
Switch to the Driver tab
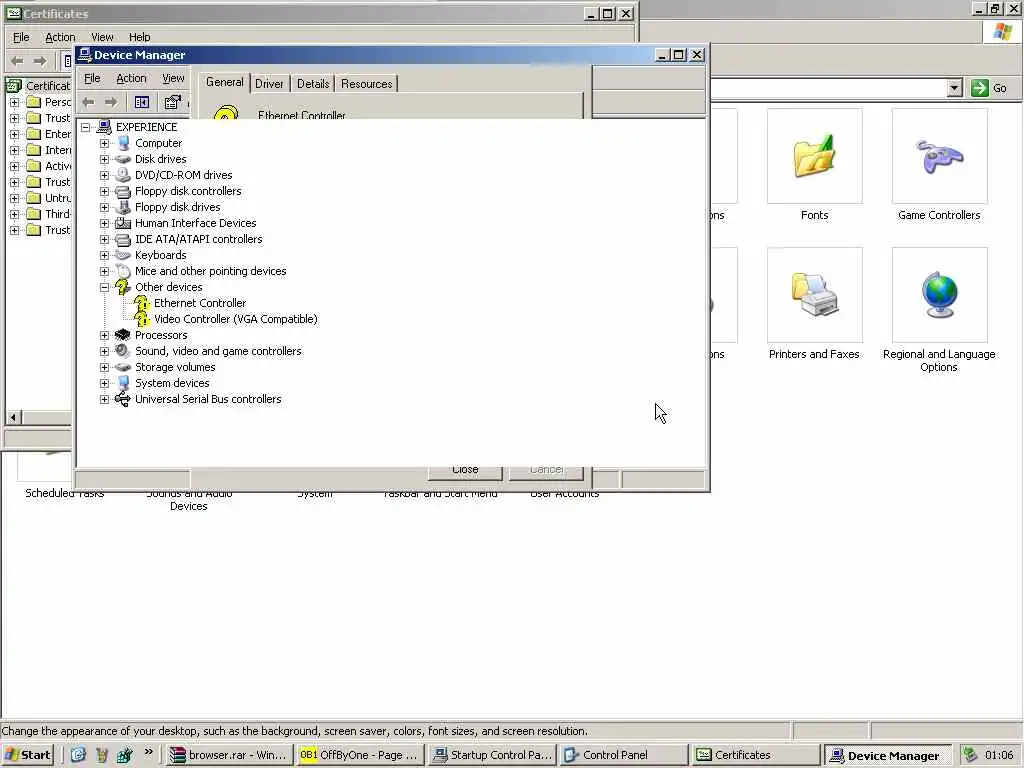pyautogui.click(x=269, y=84)
